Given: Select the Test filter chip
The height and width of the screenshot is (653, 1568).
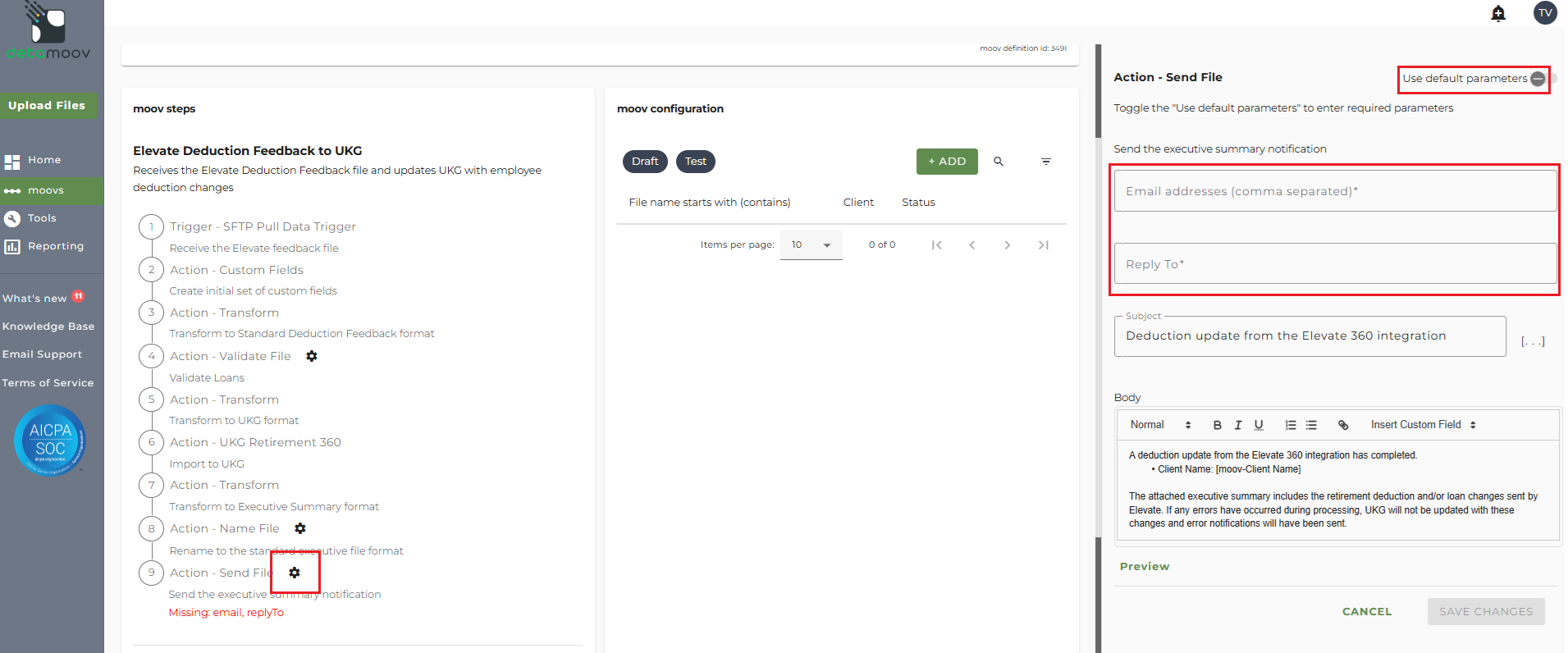Looking at the screenshot, I should click(696, 162).
